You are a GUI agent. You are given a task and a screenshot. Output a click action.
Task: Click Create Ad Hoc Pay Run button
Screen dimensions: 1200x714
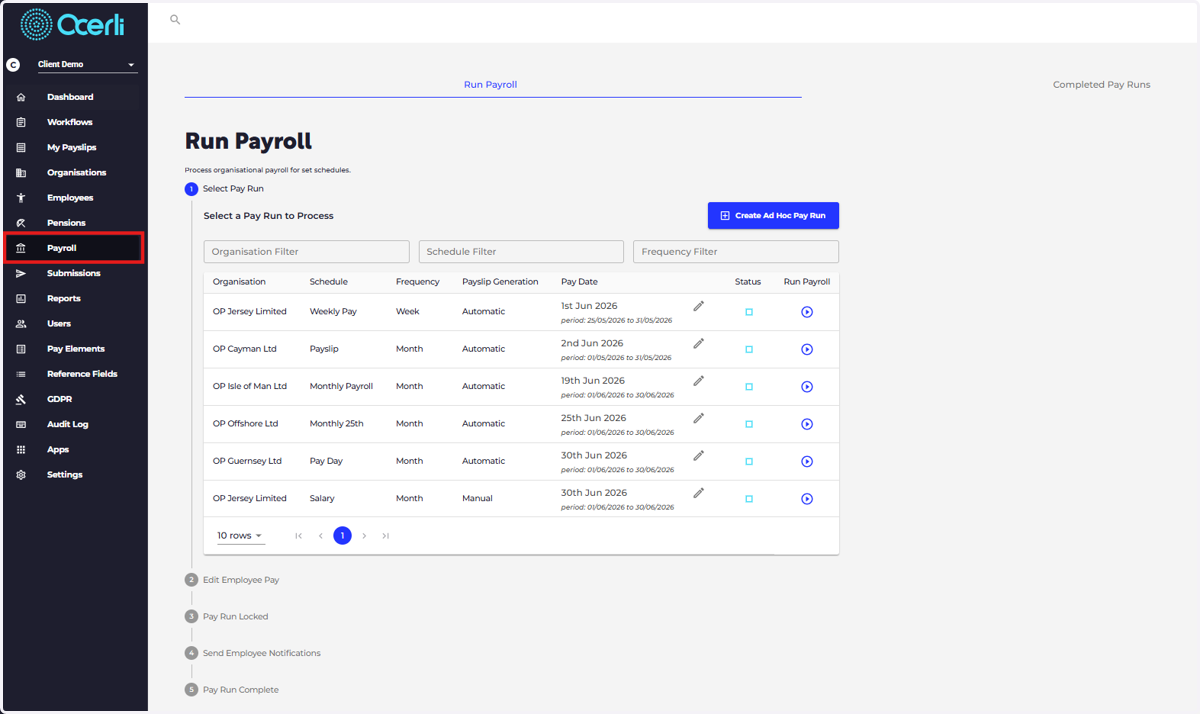tap(773, 216)
